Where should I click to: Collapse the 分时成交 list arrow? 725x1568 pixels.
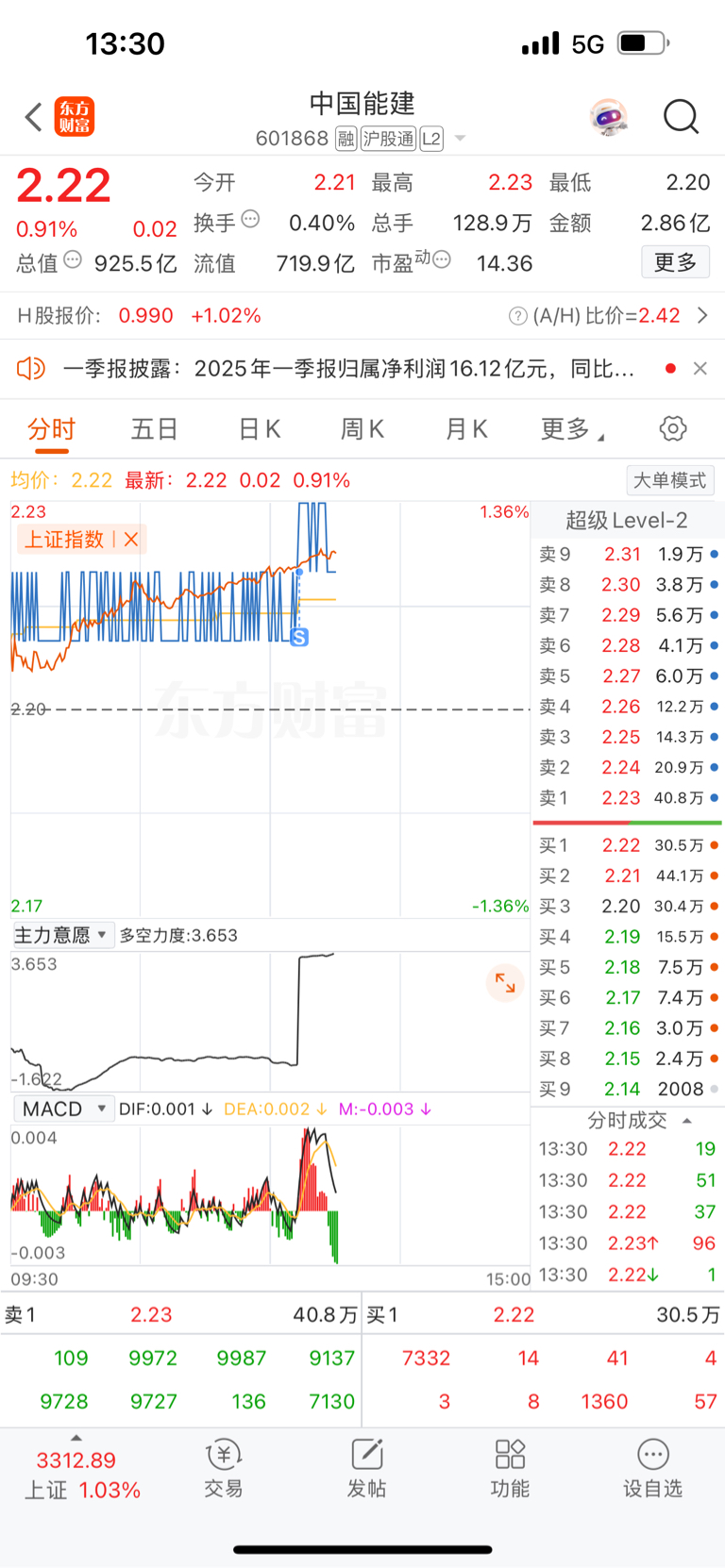(686, 1121)
